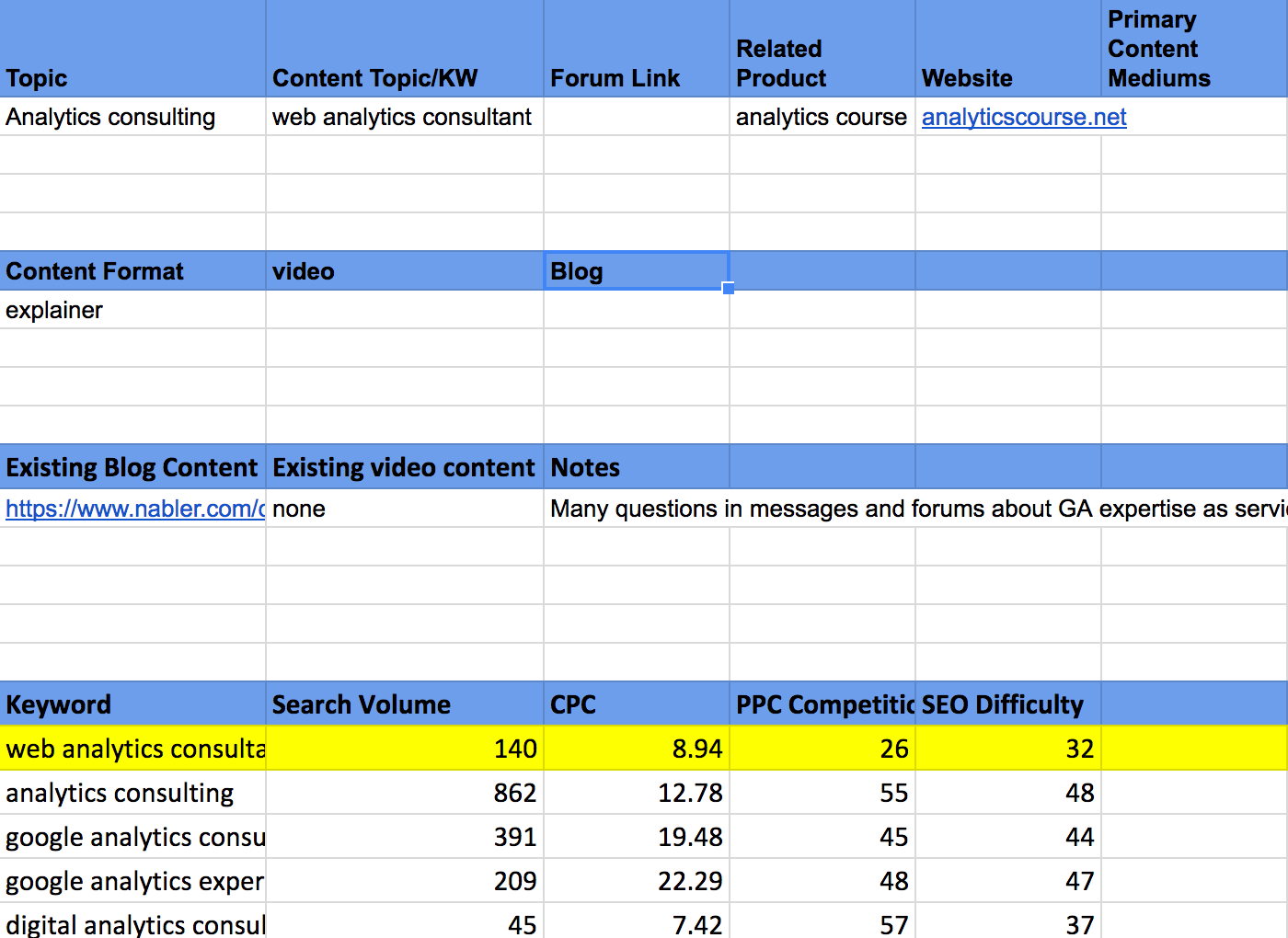Select the SEO Difficulty header cell
Screen dimensions: 1288x938
click(1008, 704)
